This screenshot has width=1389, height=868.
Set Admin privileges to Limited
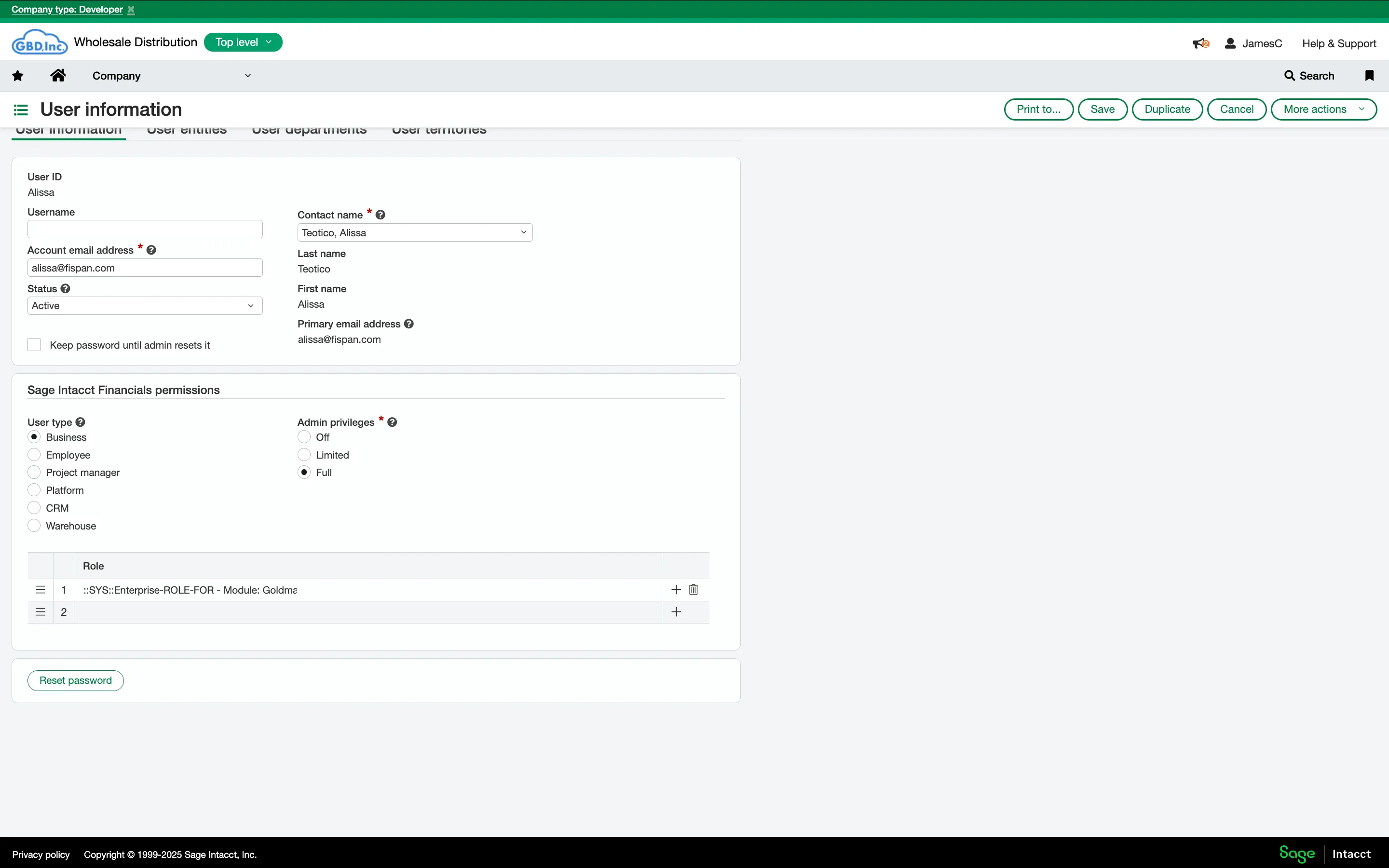point(304,455)
